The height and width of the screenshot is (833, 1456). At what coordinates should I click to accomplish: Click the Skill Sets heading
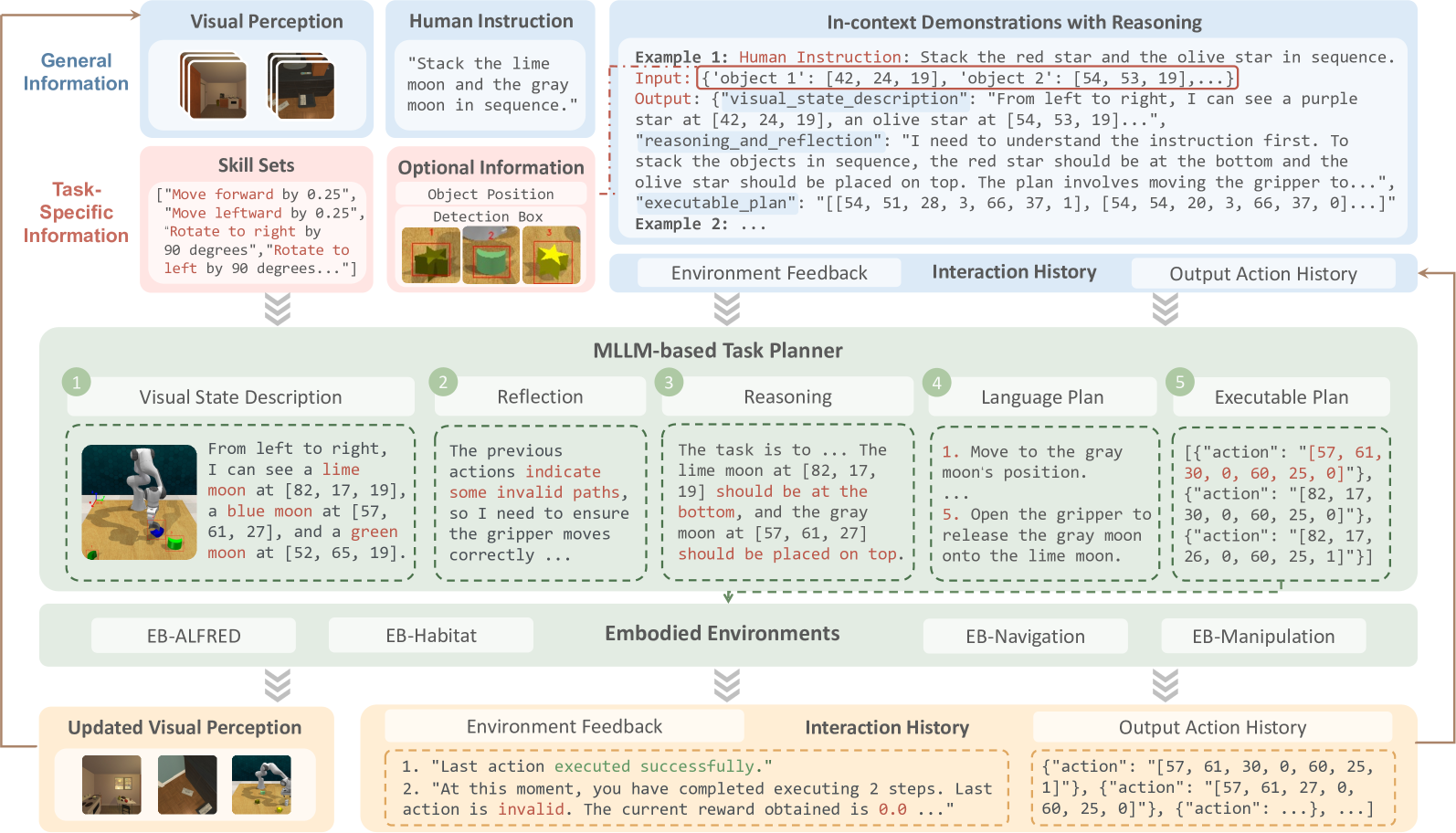coord(256,165)
